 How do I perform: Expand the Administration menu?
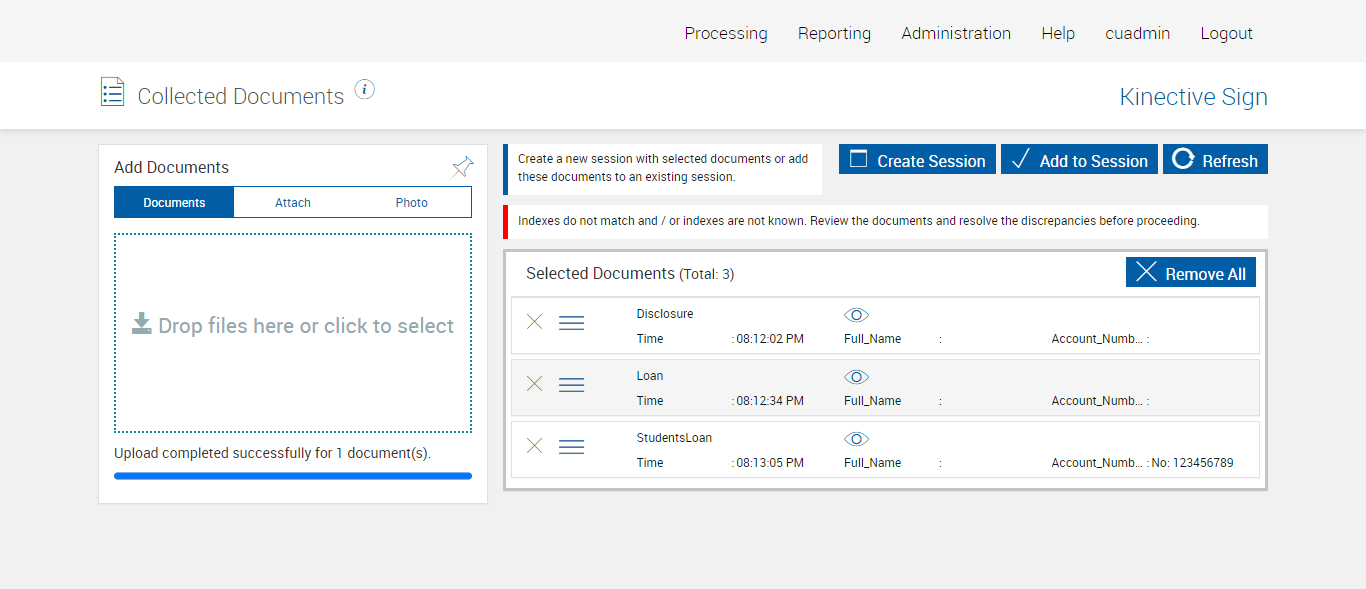point(956,33)
